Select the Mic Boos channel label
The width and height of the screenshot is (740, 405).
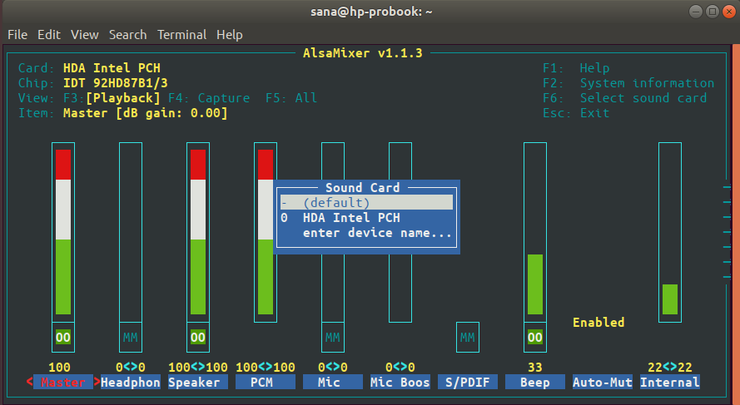coord(400,382)
